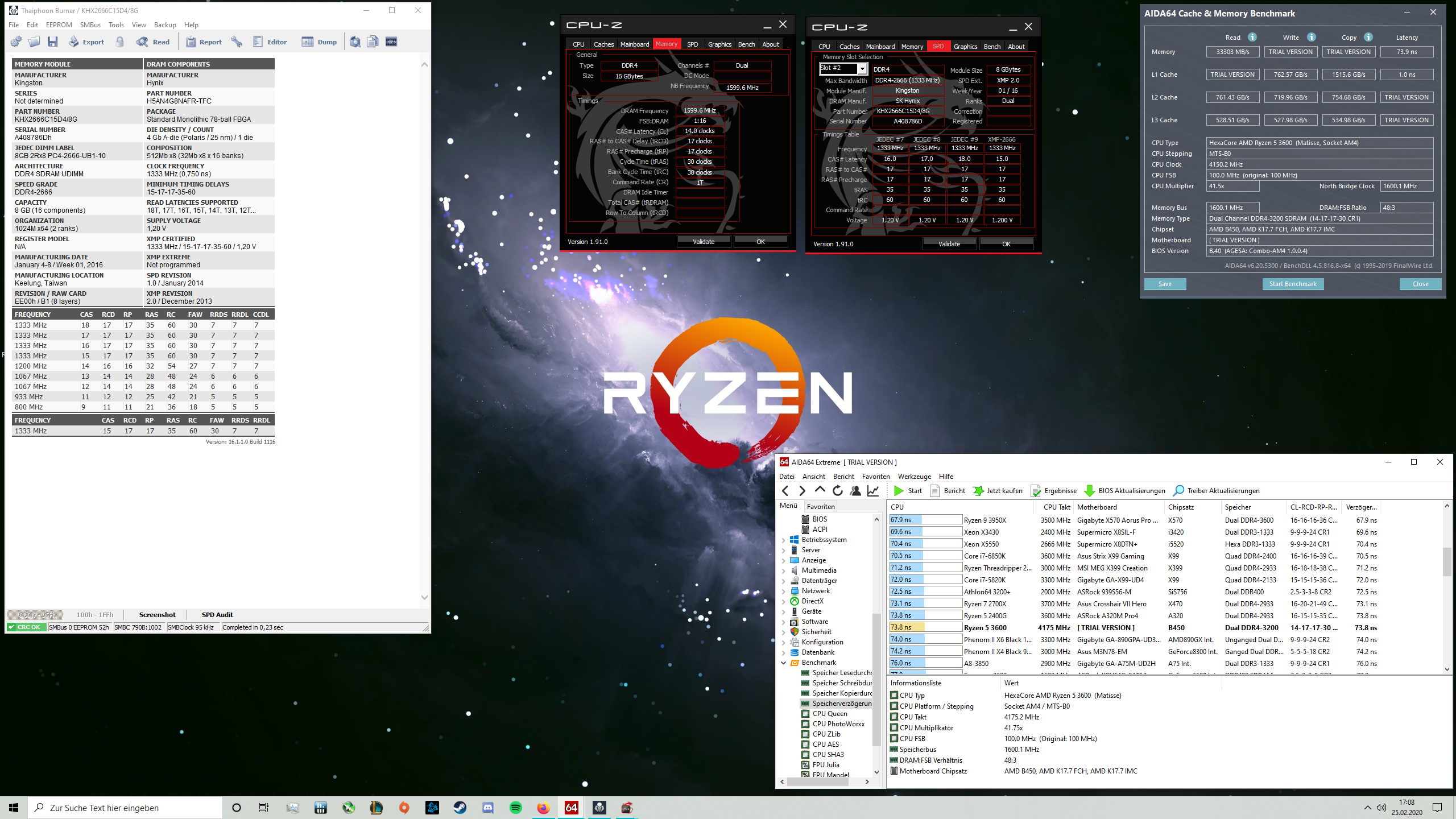This screenshot has height=819, width=1456.
Task: Open the EEPROM menu in Thaiphoon Burner
Action: 59,24
